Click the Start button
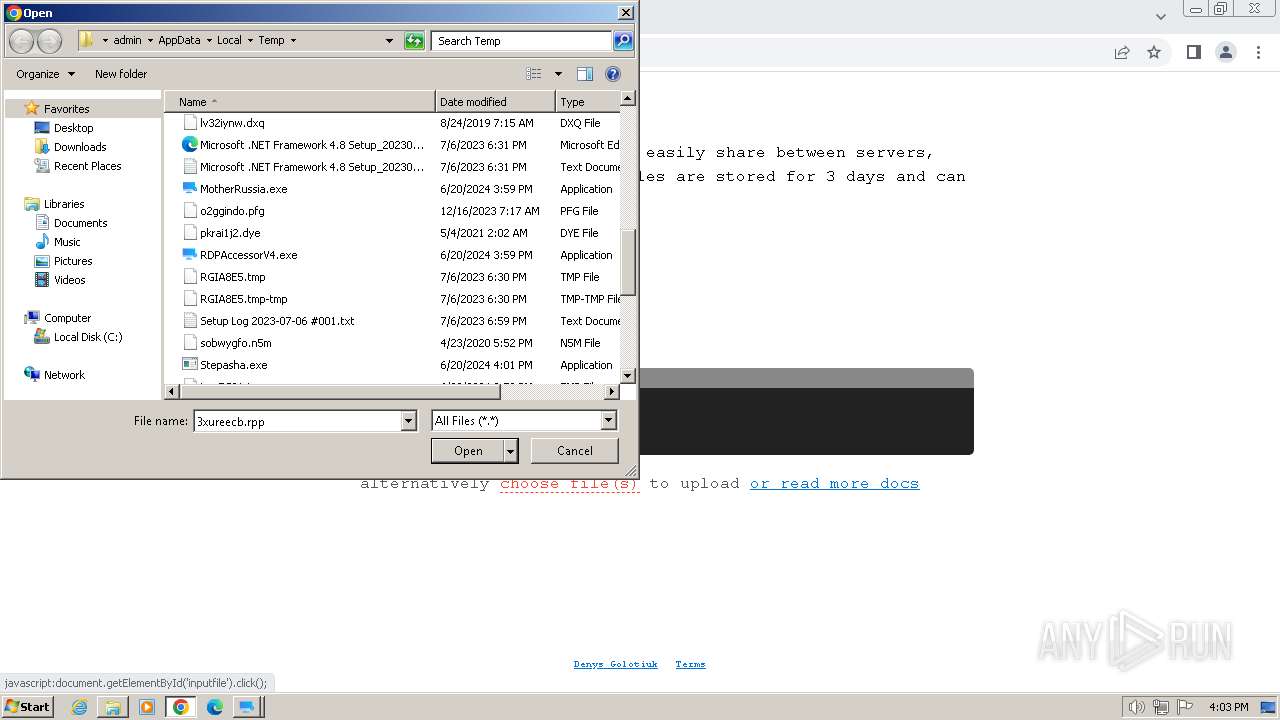 [28, 707]
